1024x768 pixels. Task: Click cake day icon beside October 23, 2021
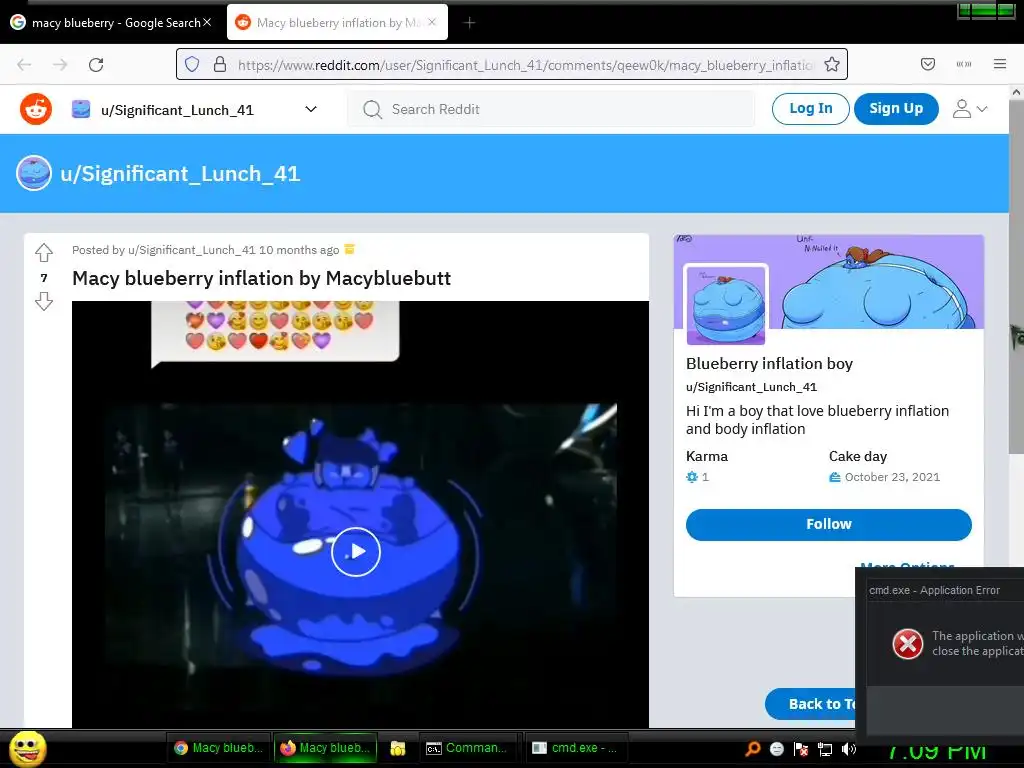[835, 477]
